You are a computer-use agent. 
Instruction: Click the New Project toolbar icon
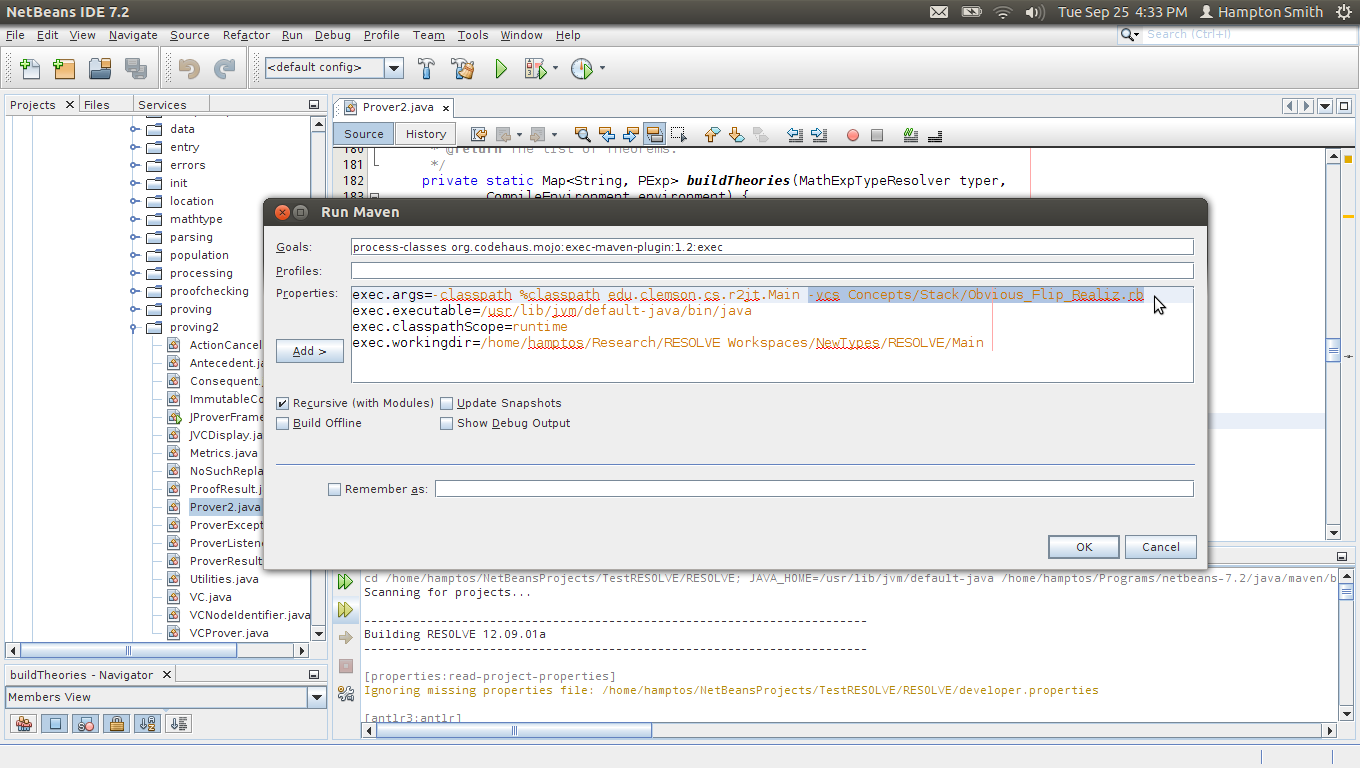[x=64, y=69]
